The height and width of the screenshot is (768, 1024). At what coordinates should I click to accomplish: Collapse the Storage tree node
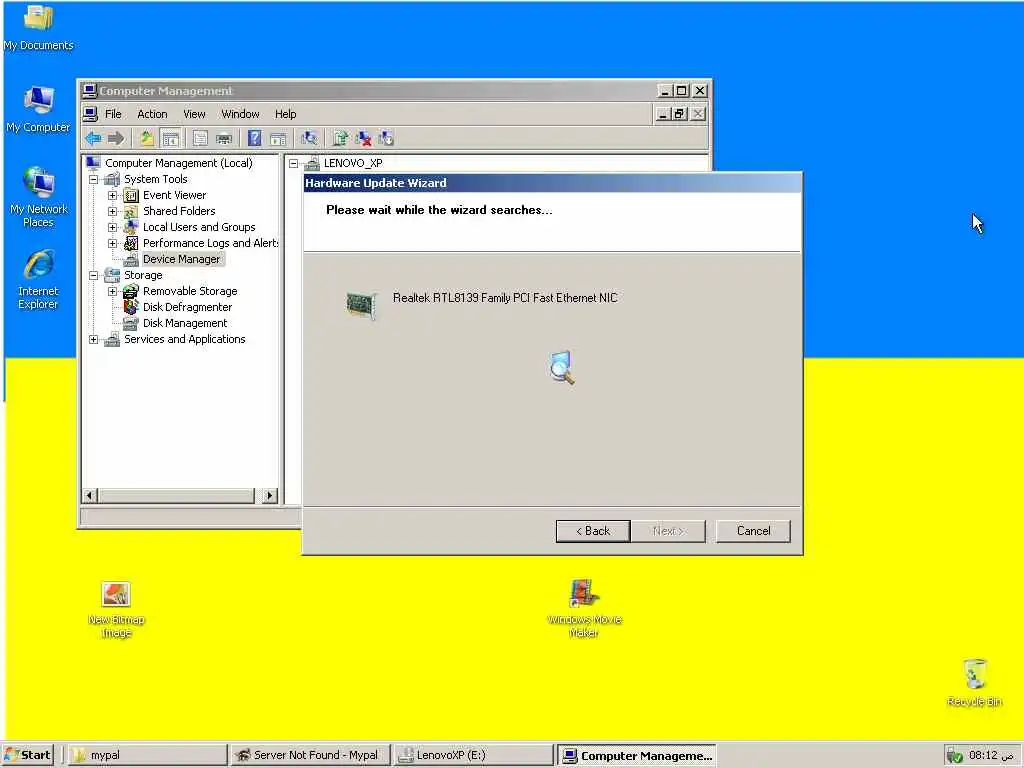(x=93, y=275)
